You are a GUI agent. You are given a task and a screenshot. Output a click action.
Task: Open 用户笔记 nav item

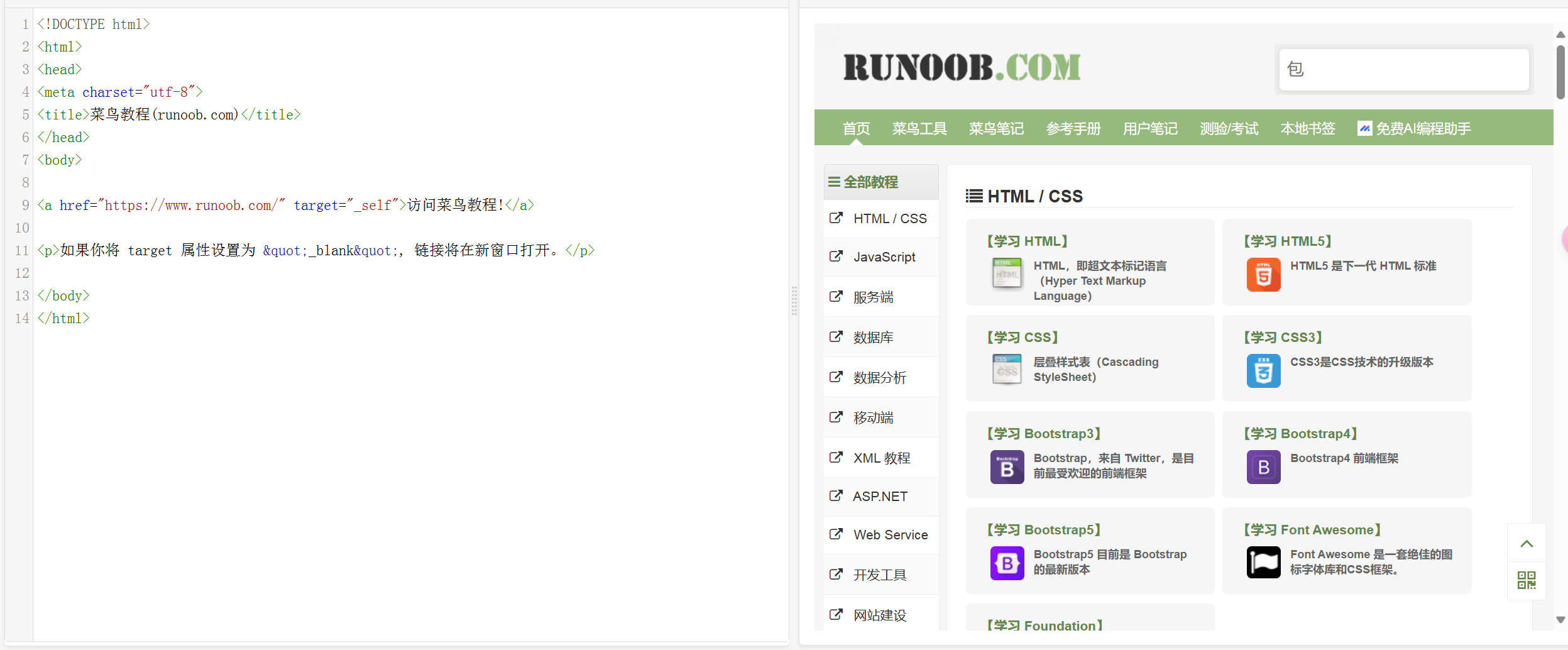coord(1150,128)
